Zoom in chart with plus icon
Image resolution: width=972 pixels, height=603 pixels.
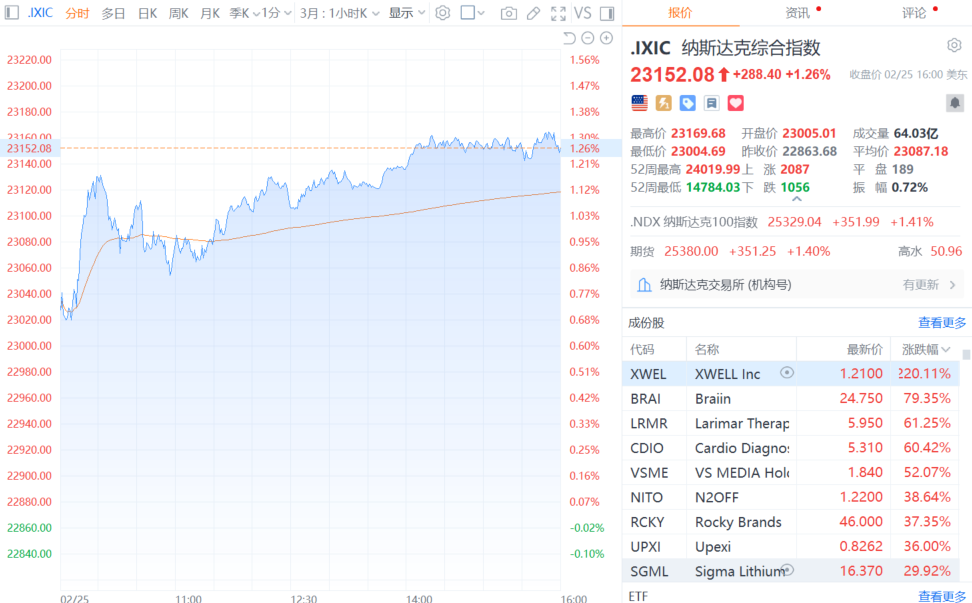pos(606,38)
